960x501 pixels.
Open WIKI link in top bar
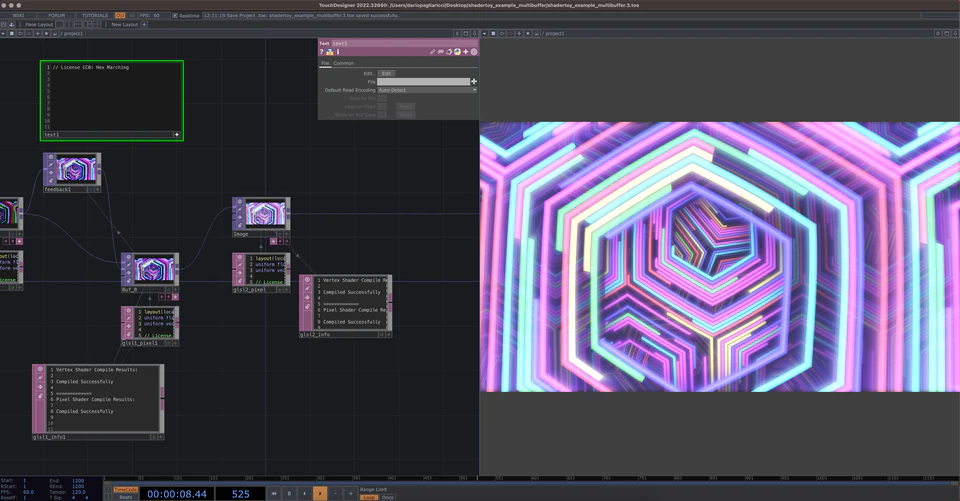(18, 15)
